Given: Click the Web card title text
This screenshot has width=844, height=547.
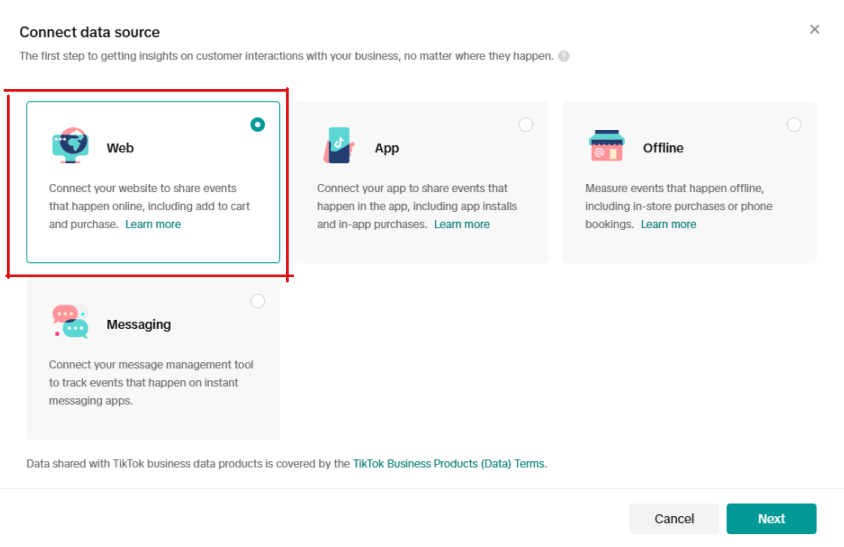Looking at the screenshot, I should (120, 148).
